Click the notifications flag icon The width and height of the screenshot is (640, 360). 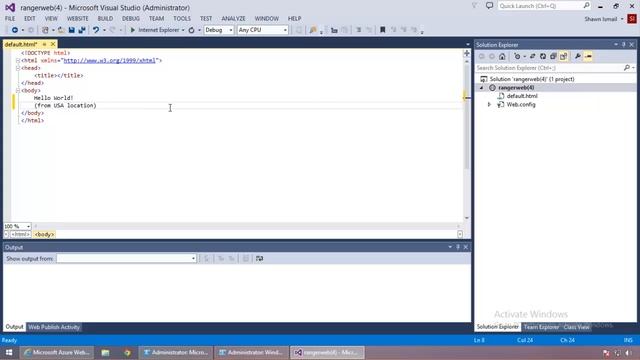(475, 6)
